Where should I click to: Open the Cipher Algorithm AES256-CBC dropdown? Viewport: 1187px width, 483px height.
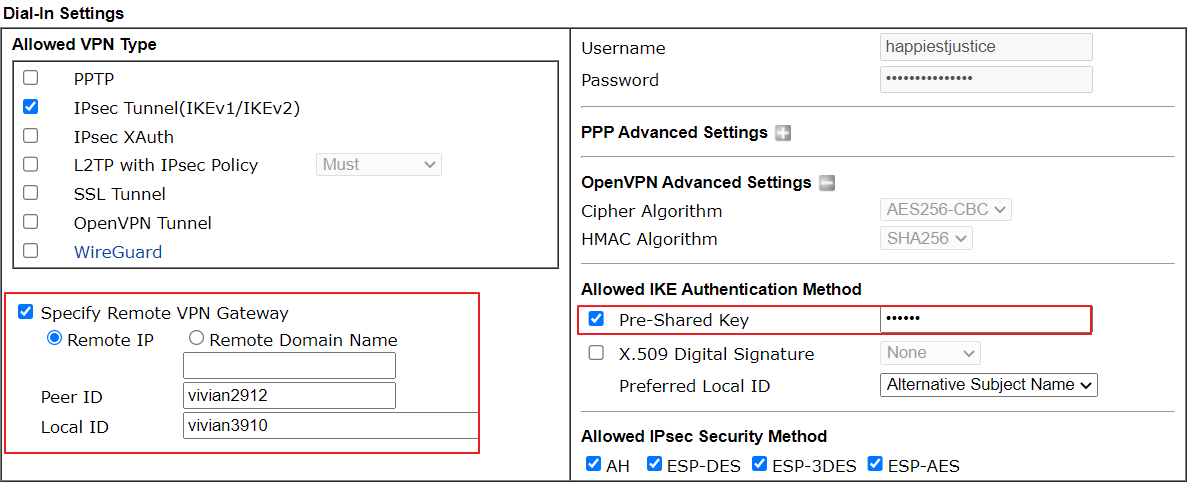pos(946,210)
